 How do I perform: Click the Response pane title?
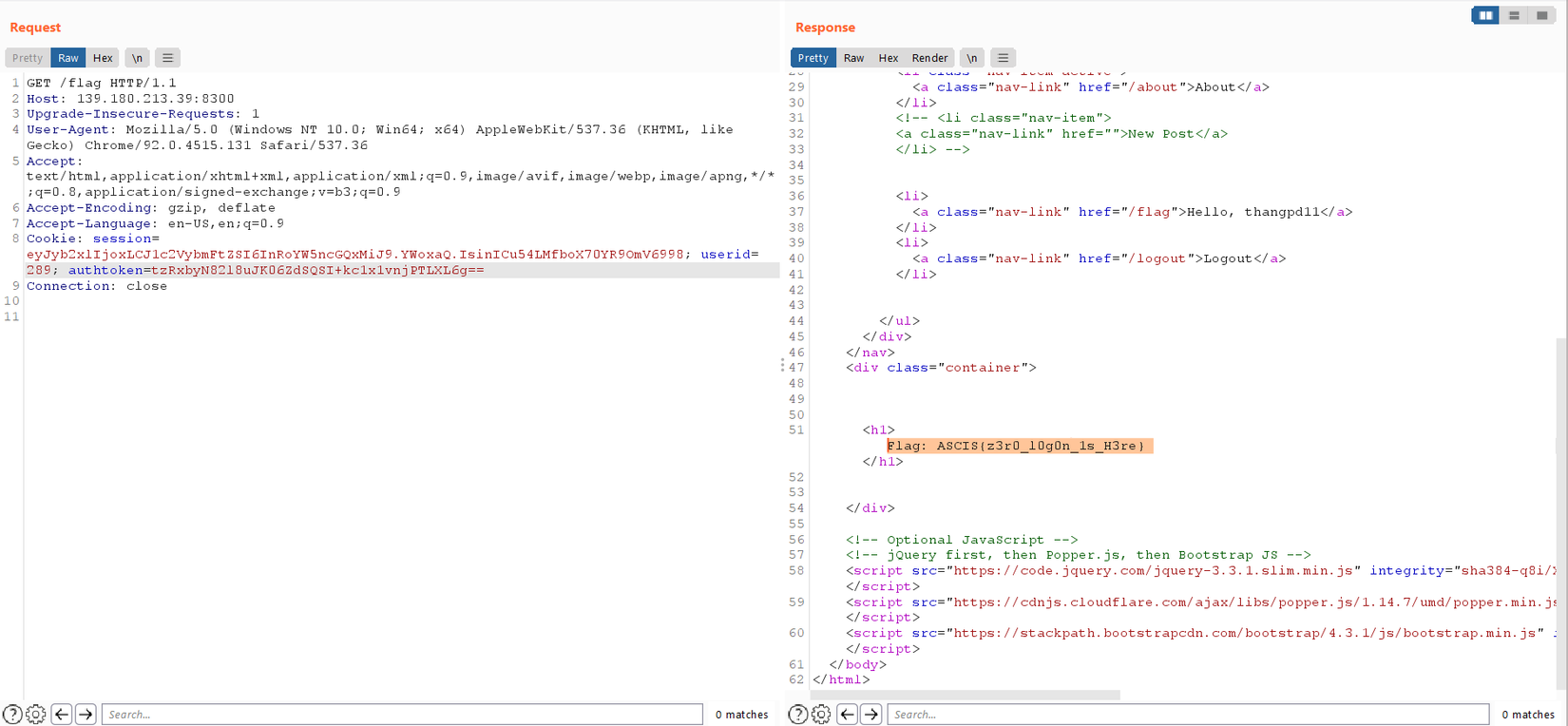tap(825, 28)
